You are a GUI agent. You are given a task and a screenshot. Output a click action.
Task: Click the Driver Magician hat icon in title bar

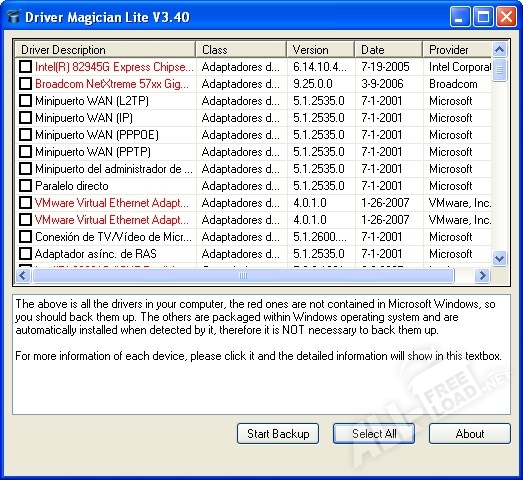14,16
